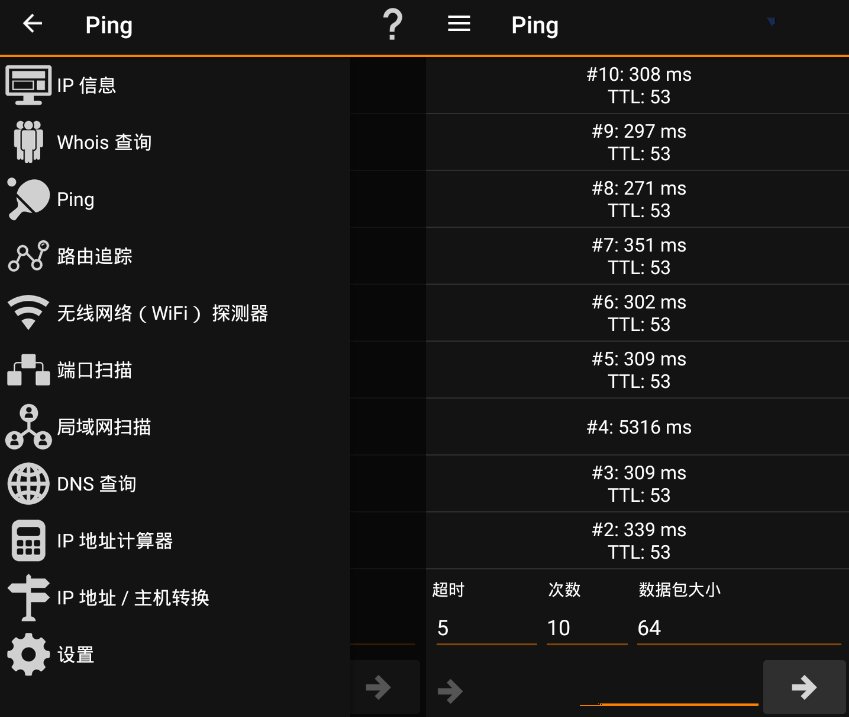Open 路由追踪 route graph icon
The height and width of the screenshot is (717, 849).
pyautogui.click(x=28, y=256)
